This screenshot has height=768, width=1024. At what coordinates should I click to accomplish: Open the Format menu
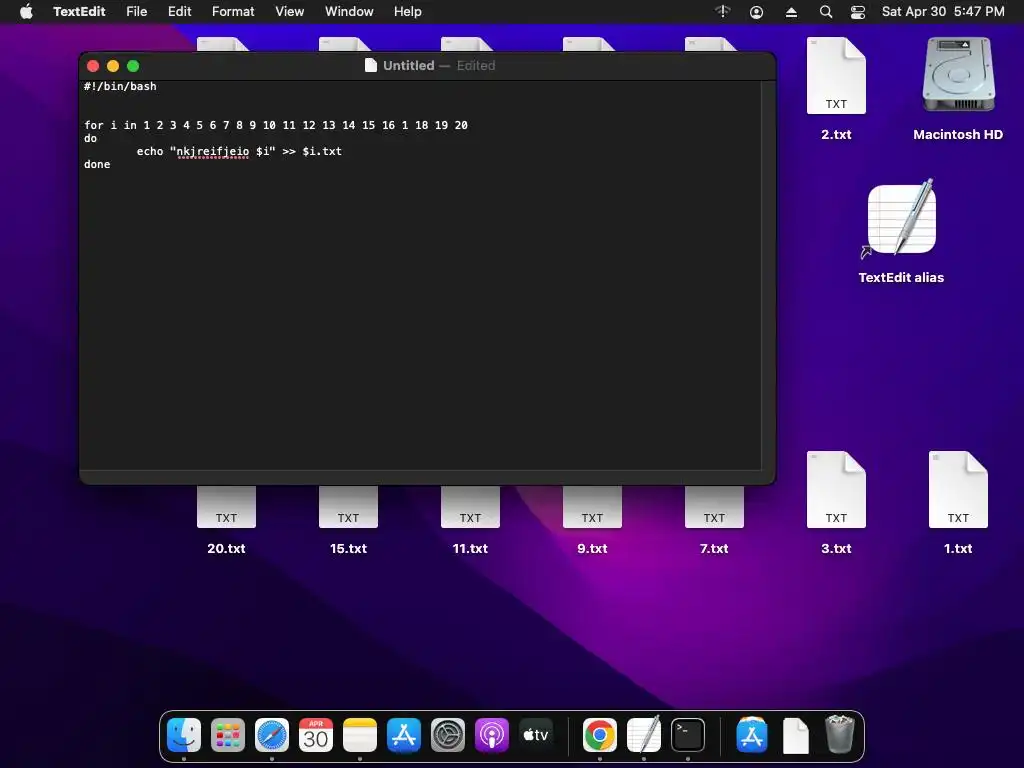coord(233,12)
